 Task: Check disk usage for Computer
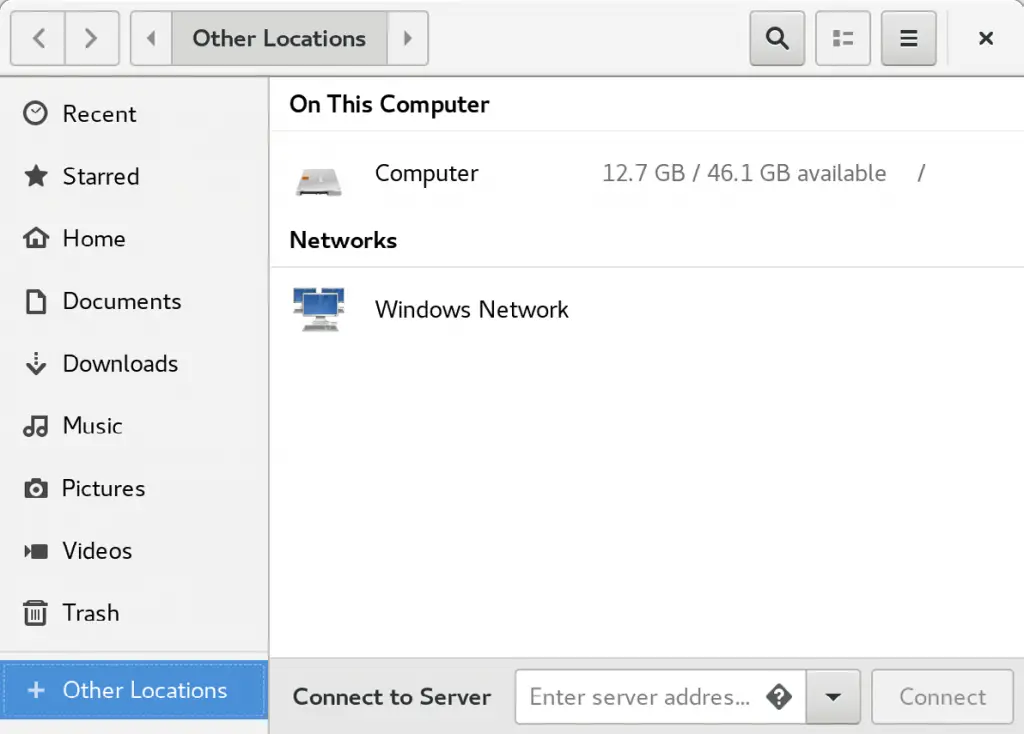click(x=744, y=173)
